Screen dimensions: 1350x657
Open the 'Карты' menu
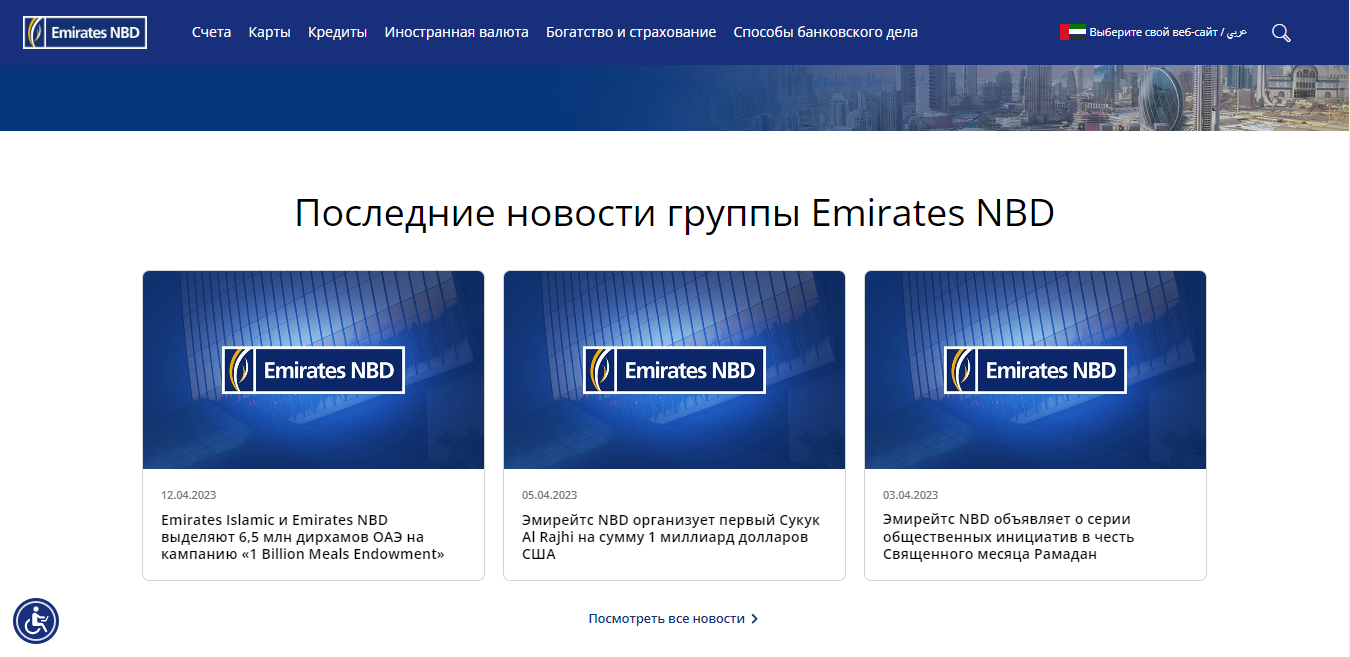(x=269, y=32)
